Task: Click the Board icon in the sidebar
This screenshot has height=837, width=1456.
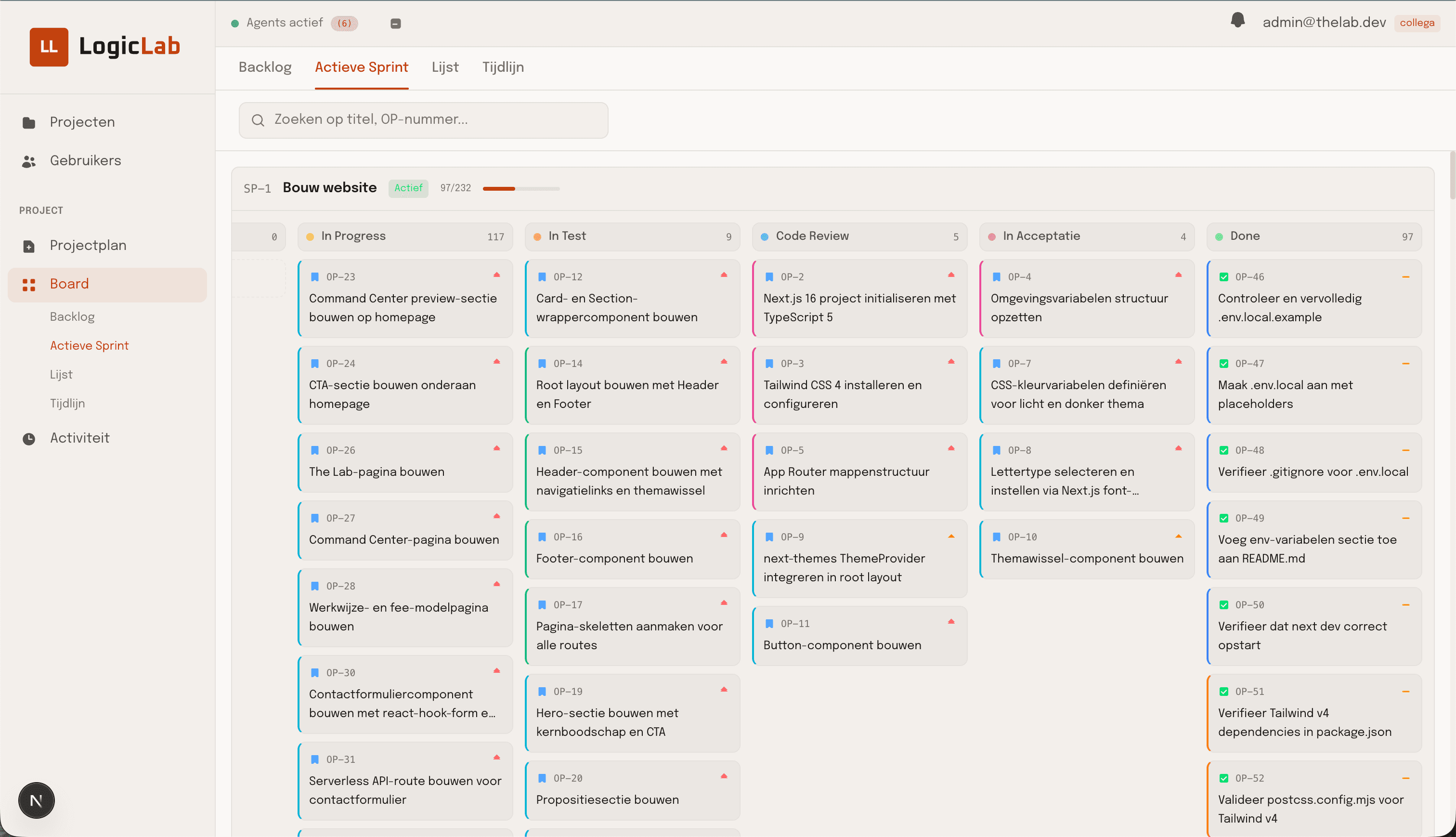Action: click(x=29, y=284)
